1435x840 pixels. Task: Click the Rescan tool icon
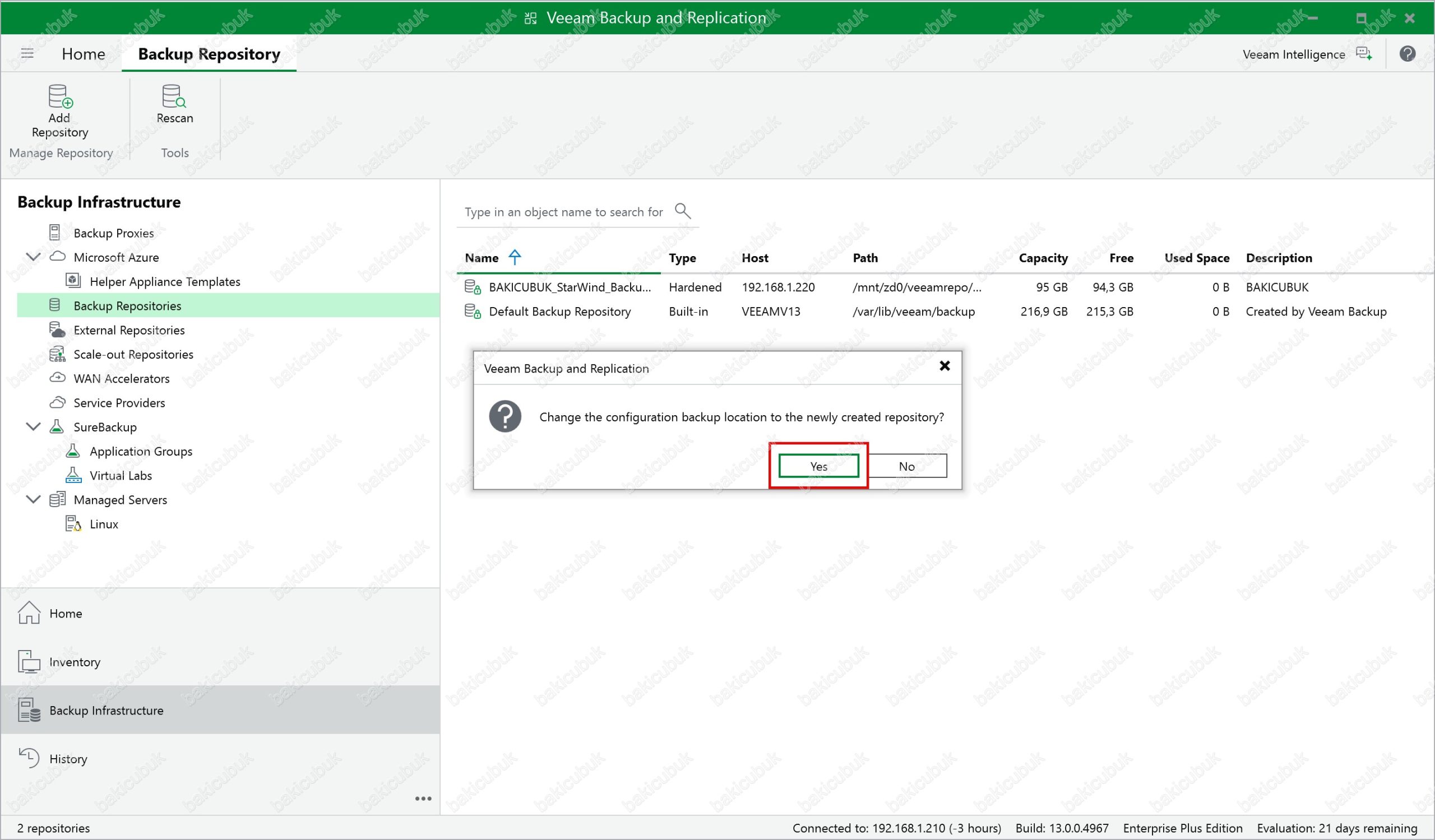point(174,96)
